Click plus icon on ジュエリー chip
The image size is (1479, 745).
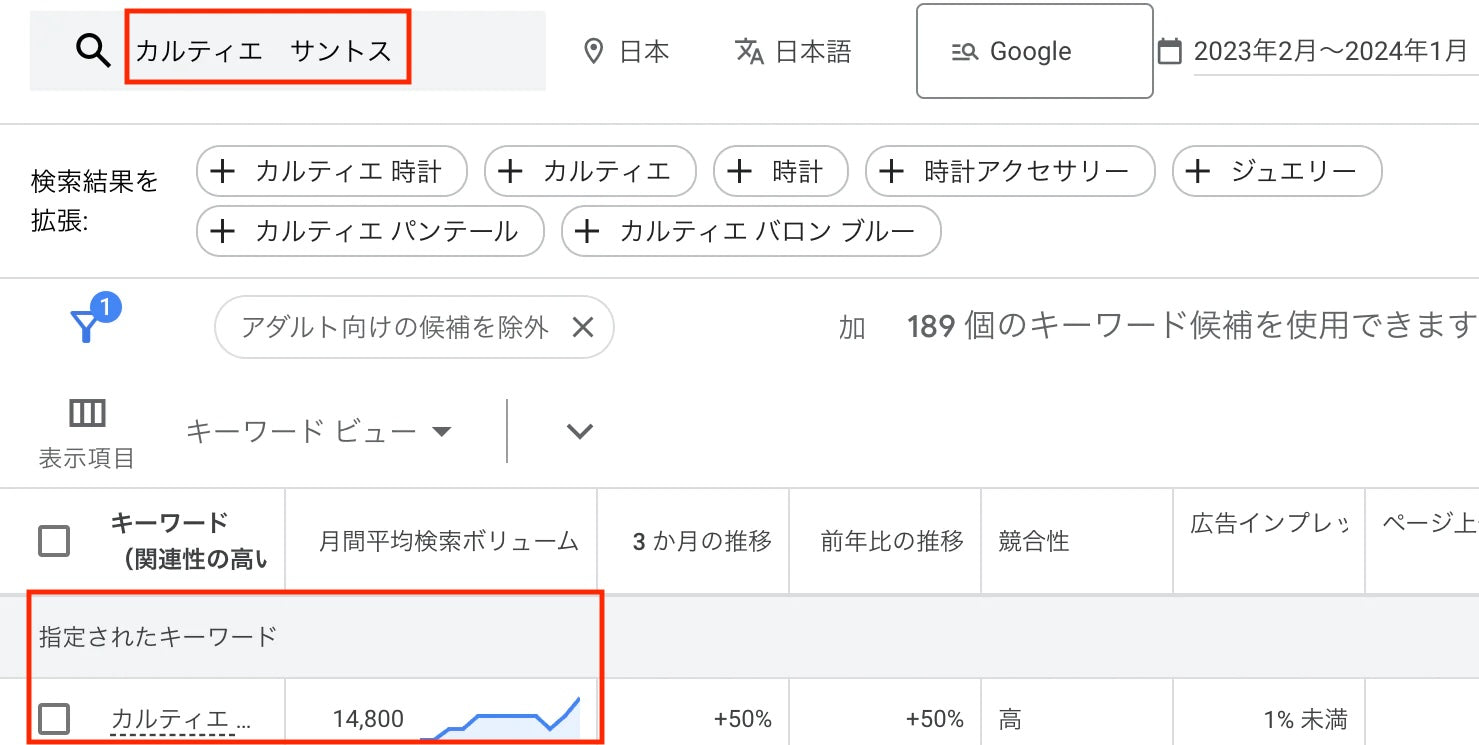[1198, 172]
